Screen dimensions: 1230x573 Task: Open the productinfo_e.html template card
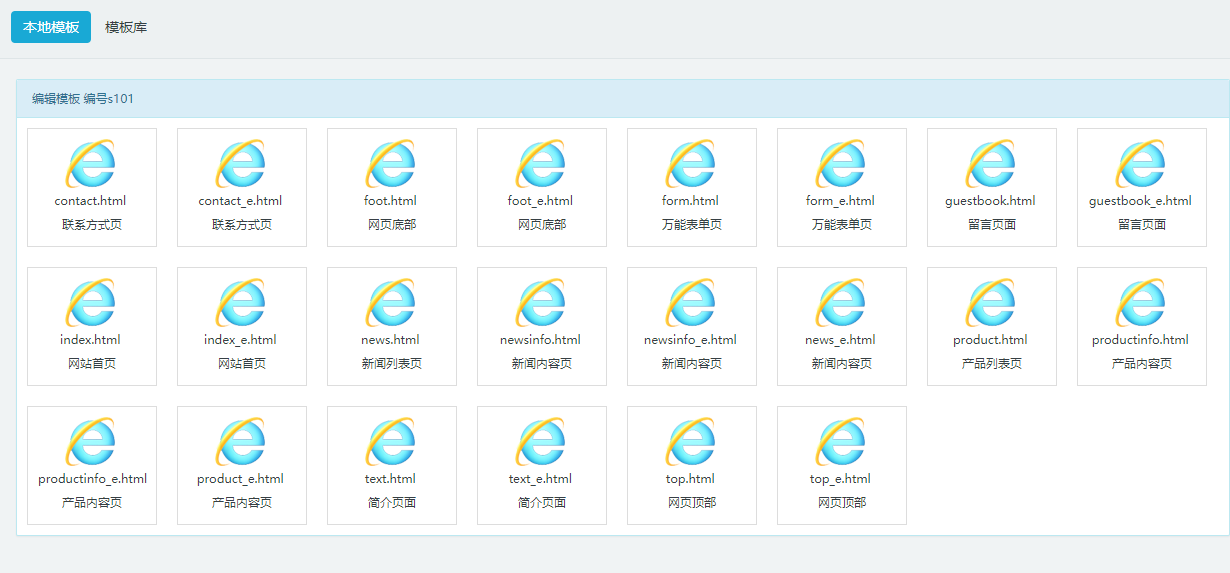(92, 465)
